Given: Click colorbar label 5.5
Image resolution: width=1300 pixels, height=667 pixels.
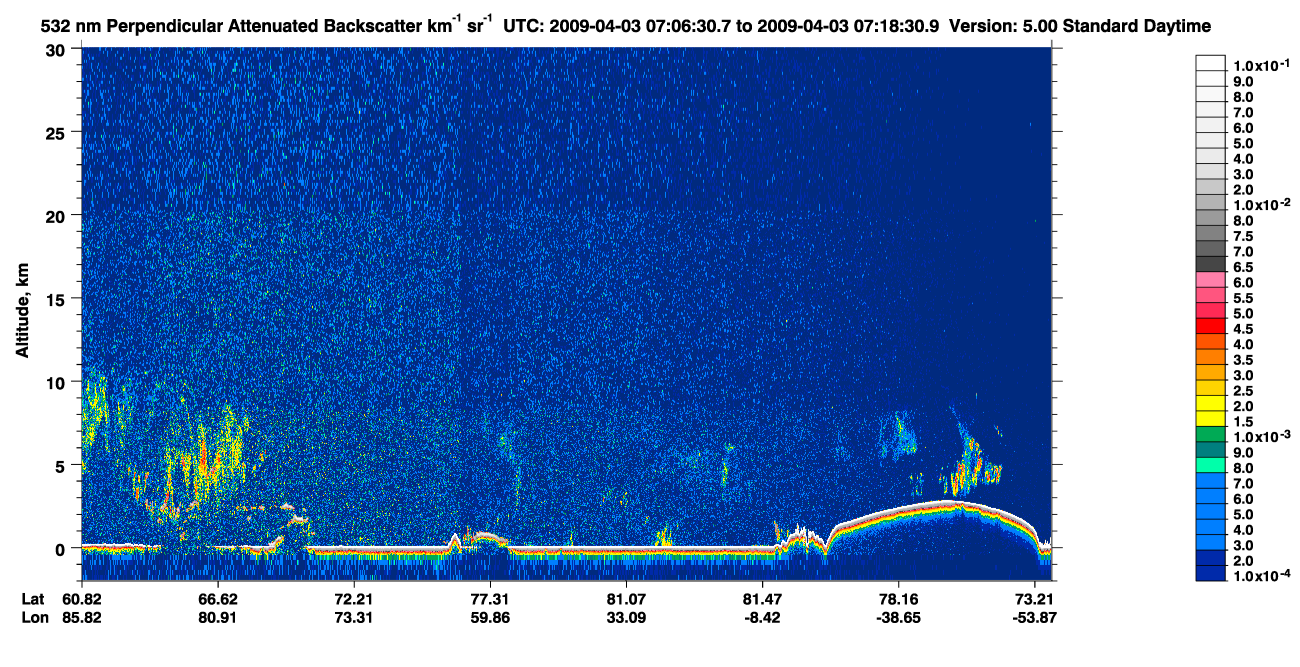Looking at the screenshot, I should (x=1244, y=298).
